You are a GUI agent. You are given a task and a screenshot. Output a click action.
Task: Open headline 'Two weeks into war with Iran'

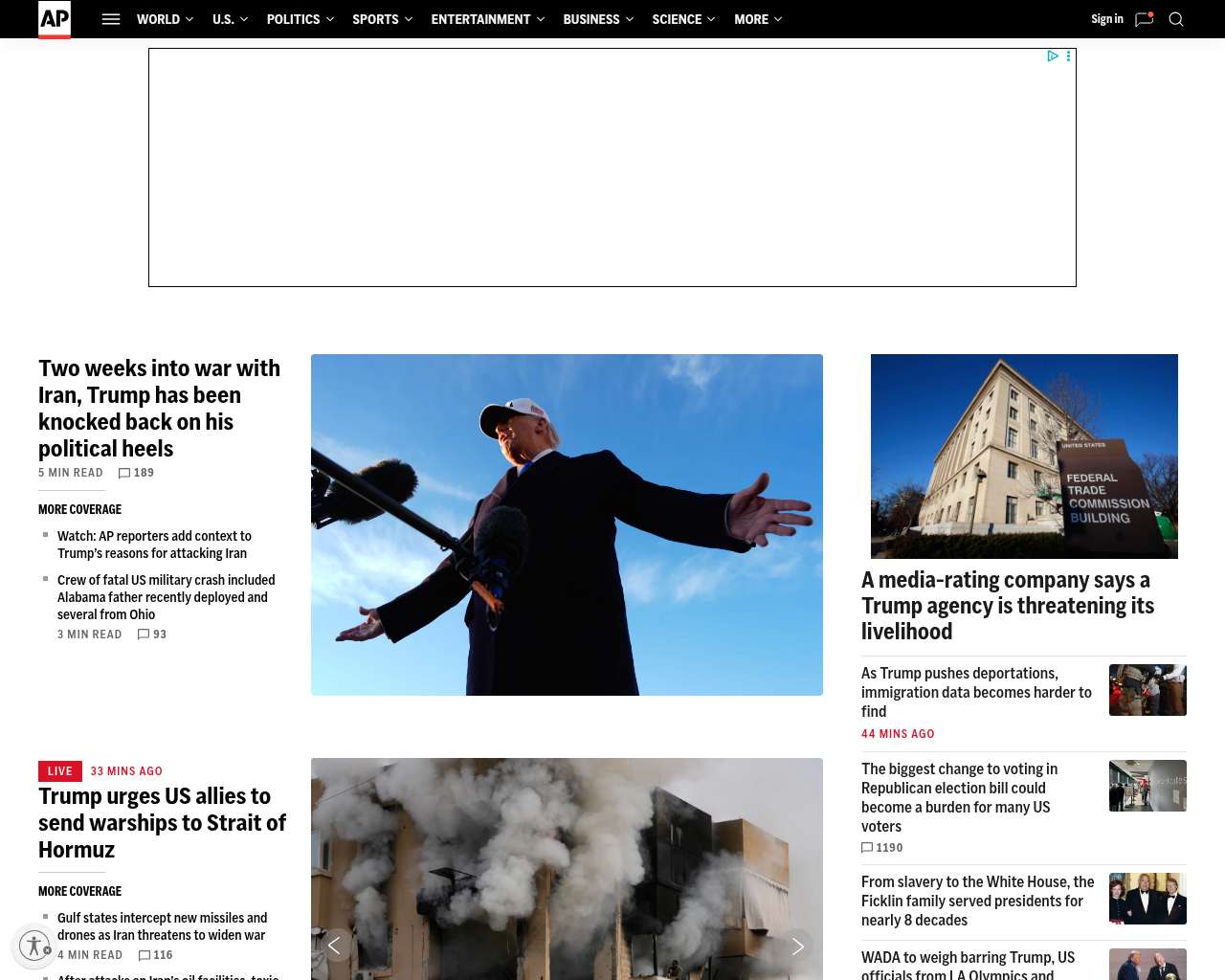[159, 409]
